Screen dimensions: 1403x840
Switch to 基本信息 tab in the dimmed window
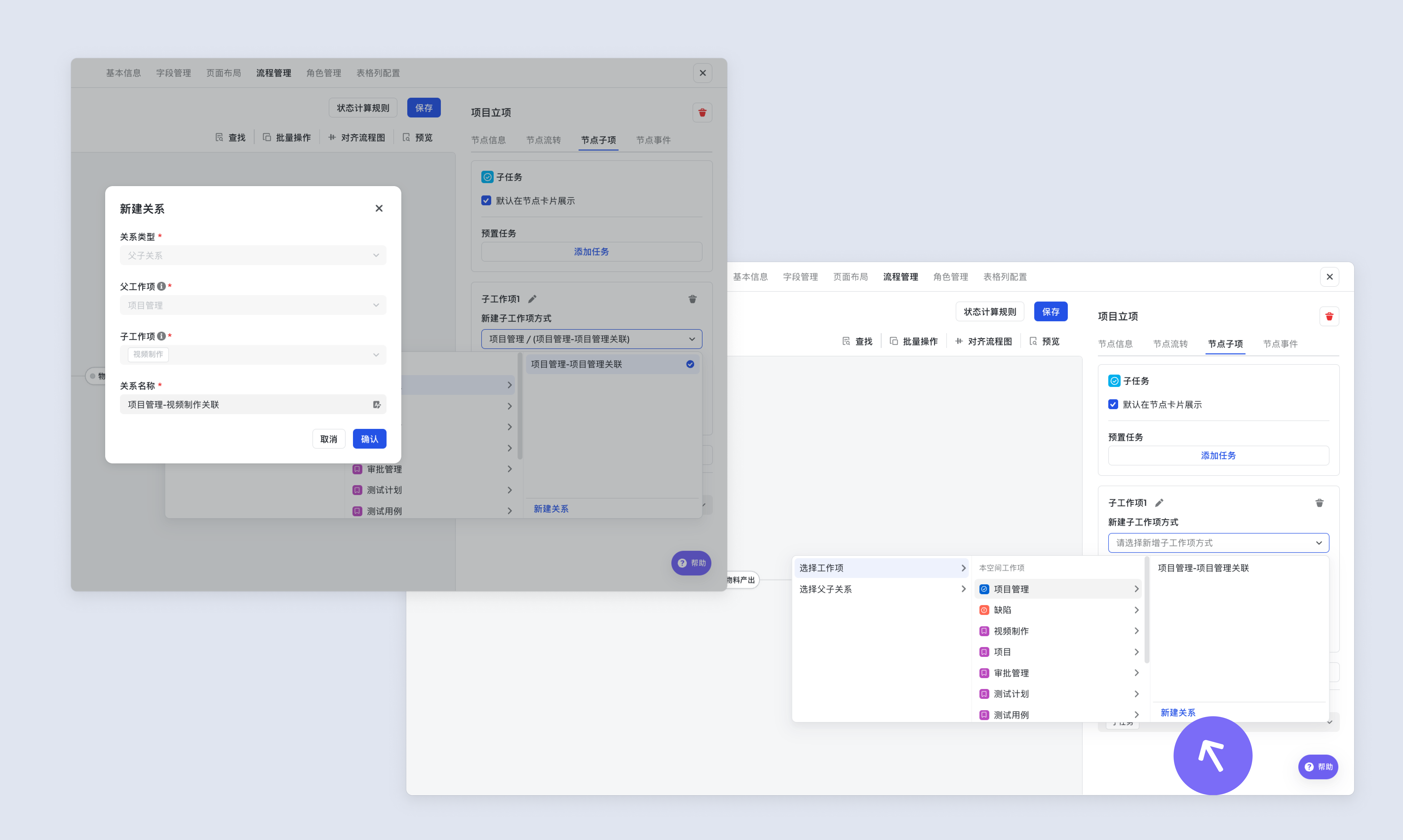[x=123, y=73]
